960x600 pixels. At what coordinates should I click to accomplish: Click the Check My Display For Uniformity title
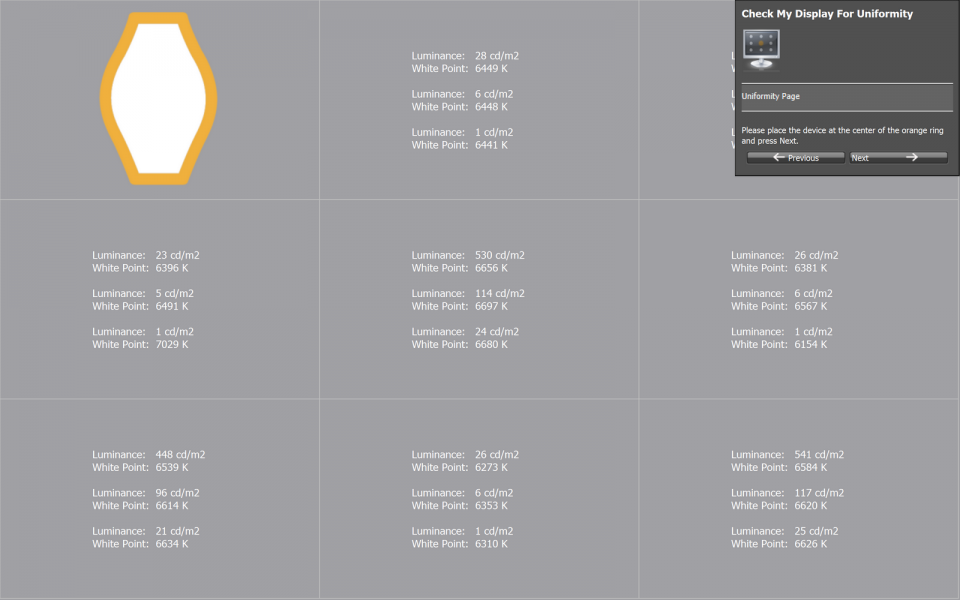coord(826,14)
